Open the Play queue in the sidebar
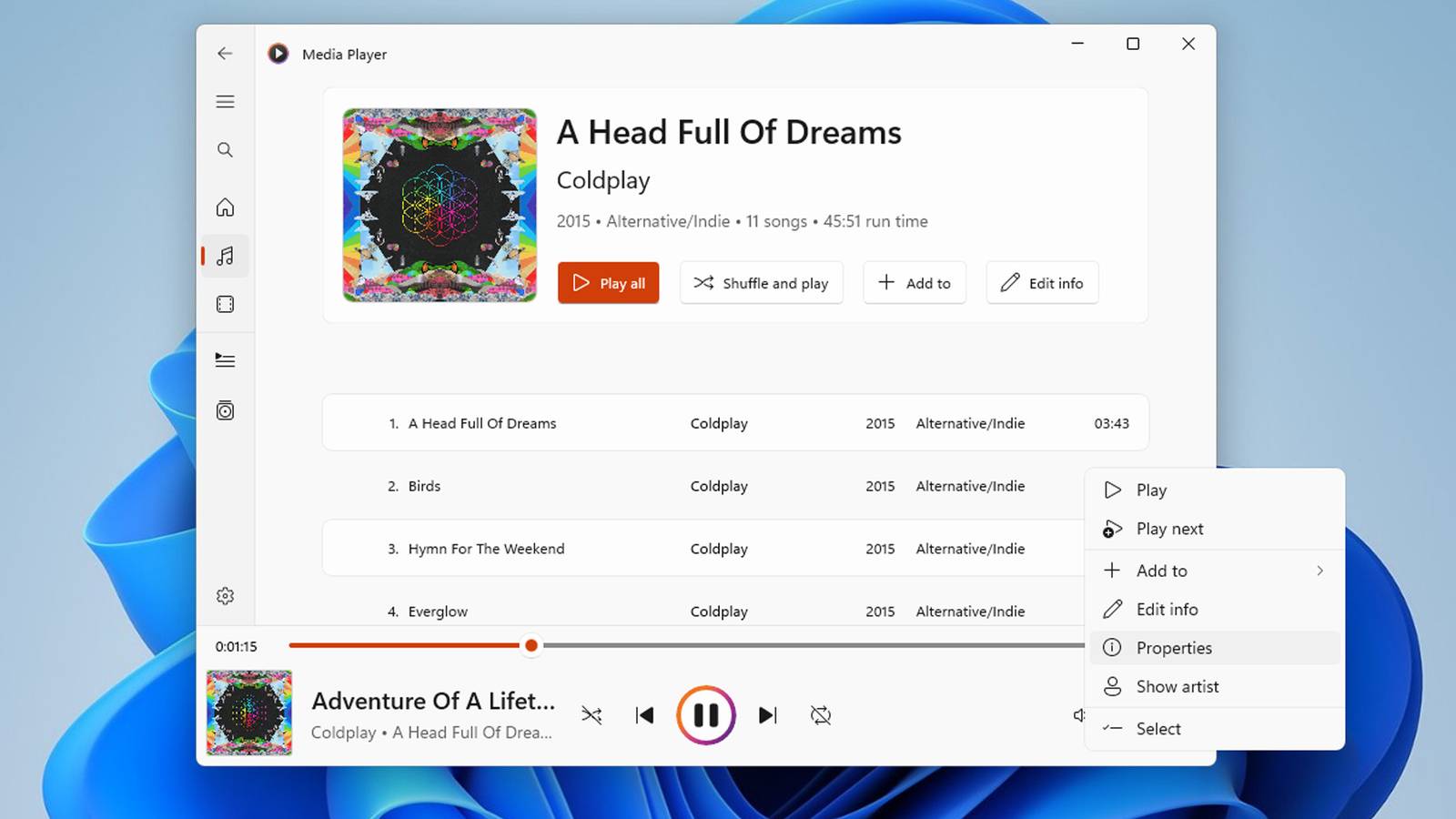The height and width of the screenshot is (819, 1456). (225, 360)
